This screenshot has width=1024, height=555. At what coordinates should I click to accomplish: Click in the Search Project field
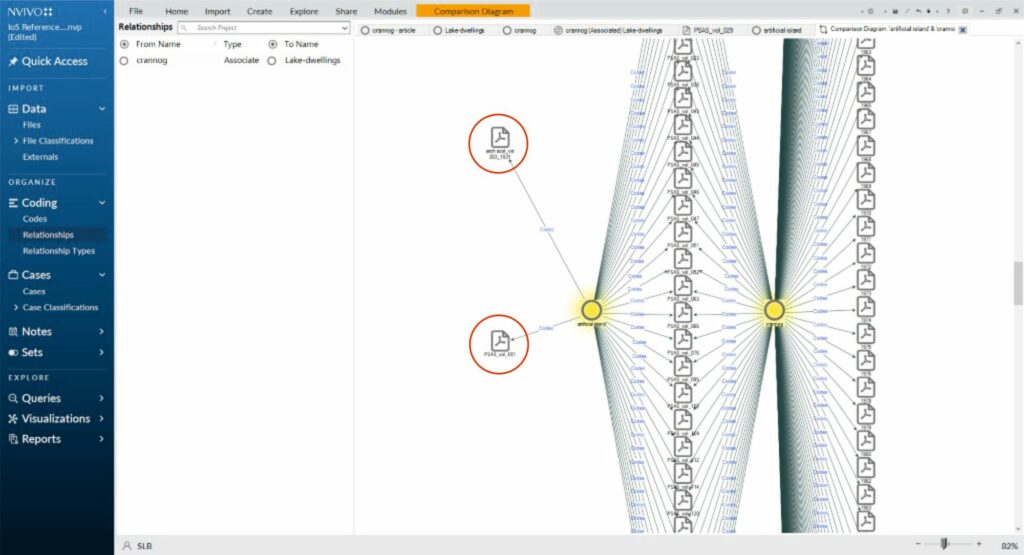pos(264,28)
